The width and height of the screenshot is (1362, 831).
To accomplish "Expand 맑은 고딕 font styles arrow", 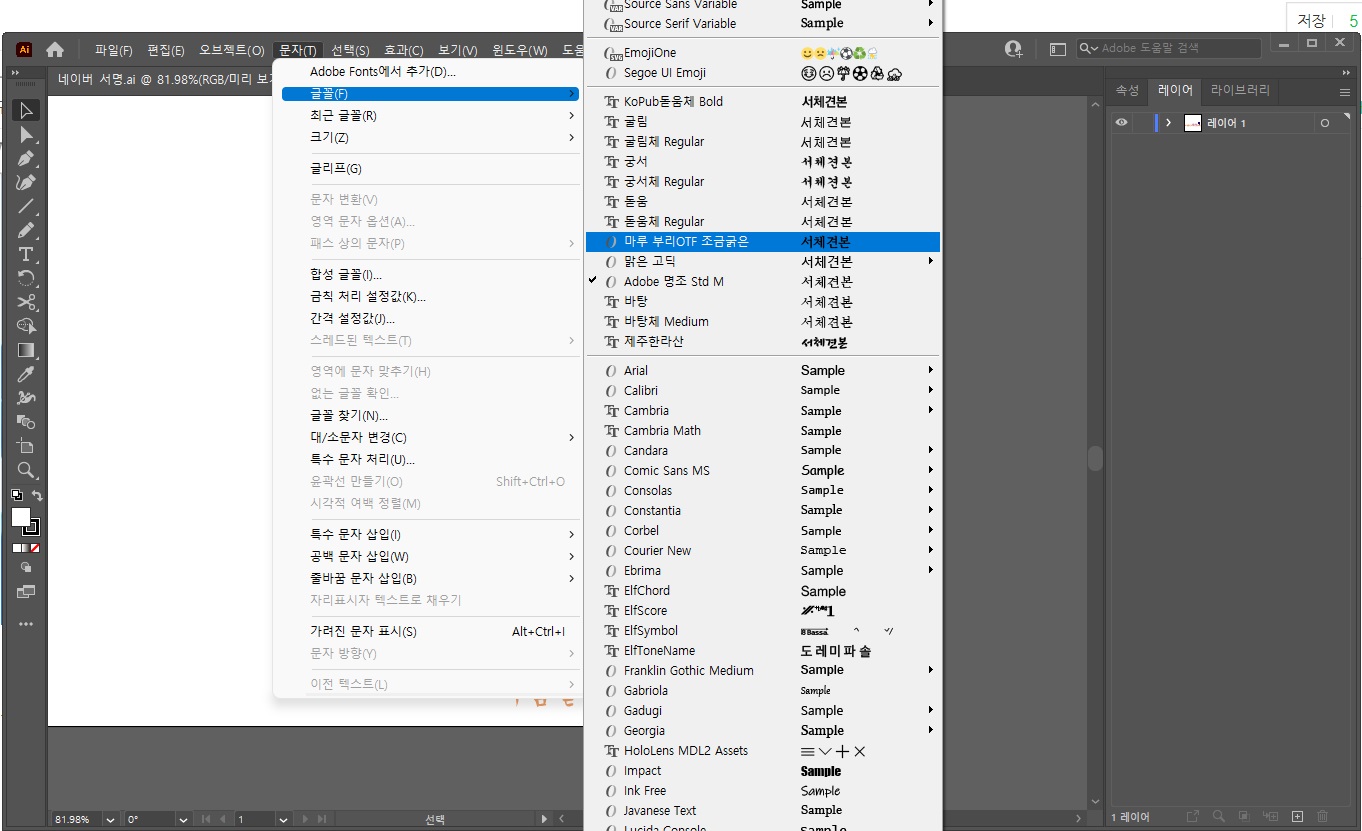I will [931, 261].
